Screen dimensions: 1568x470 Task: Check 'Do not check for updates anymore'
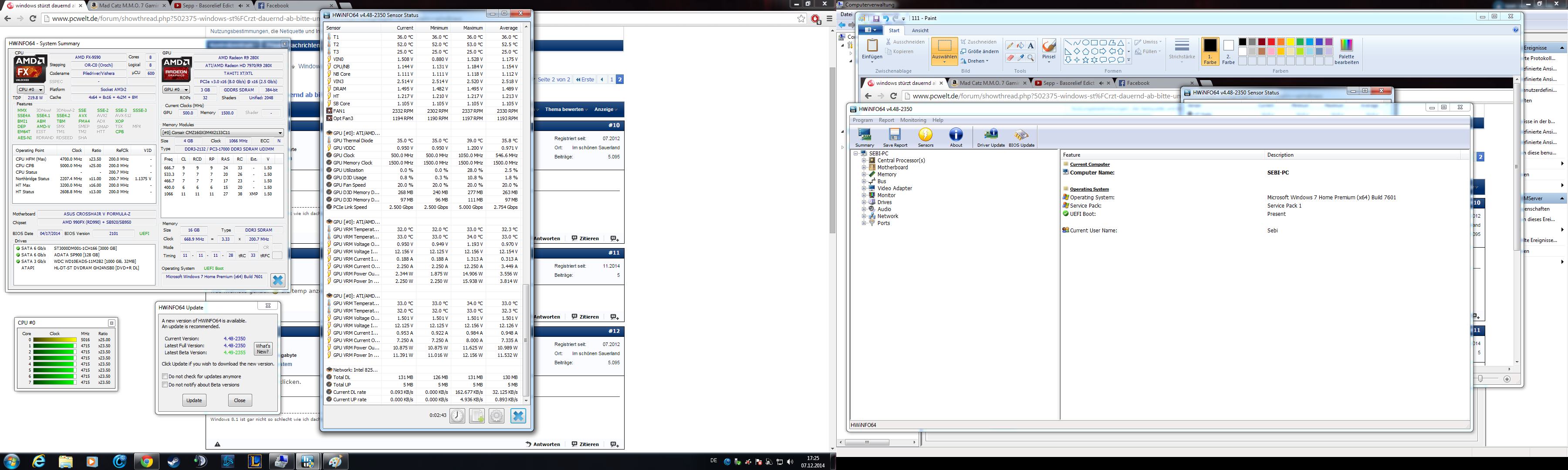(x=165, y=376)
